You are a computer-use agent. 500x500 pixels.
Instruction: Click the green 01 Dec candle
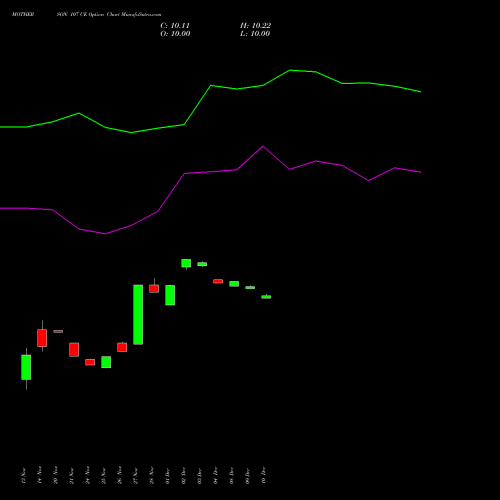tap(170, 295)
